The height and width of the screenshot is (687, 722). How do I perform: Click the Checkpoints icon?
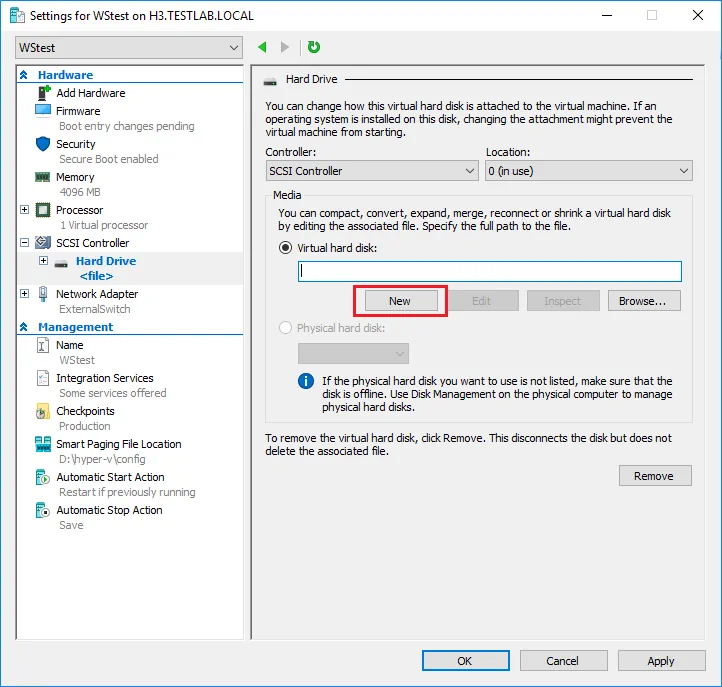tap(43, 411)
